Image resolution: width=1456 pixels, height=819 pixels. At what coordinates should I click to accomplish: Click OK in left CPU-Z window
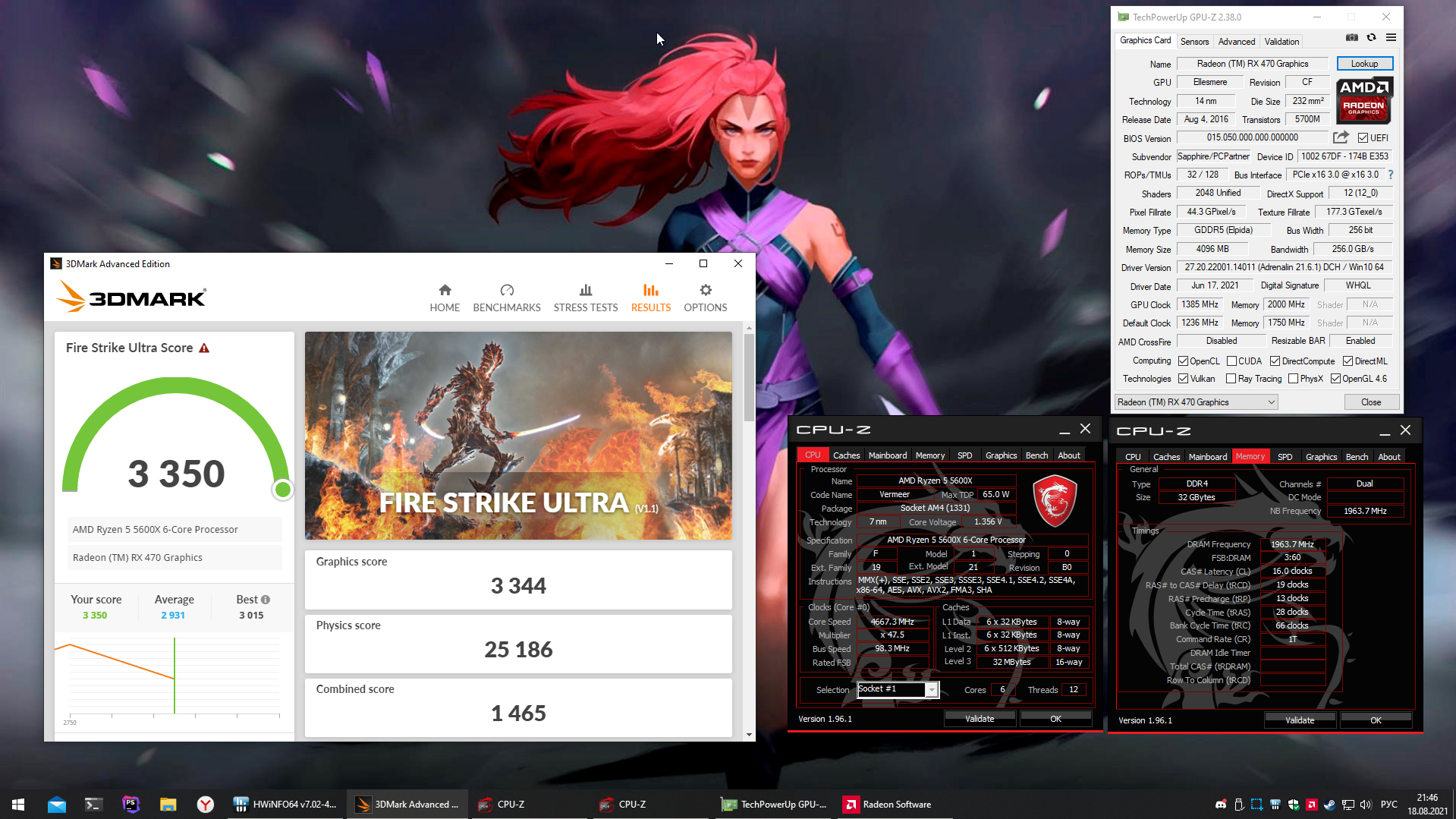point(1055,719)
